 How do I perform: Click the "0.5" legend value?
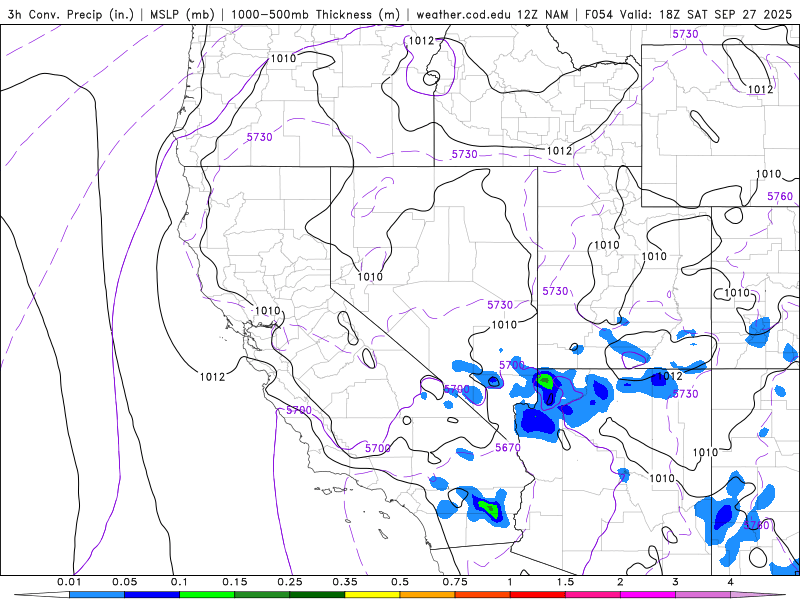pos(400,582)
